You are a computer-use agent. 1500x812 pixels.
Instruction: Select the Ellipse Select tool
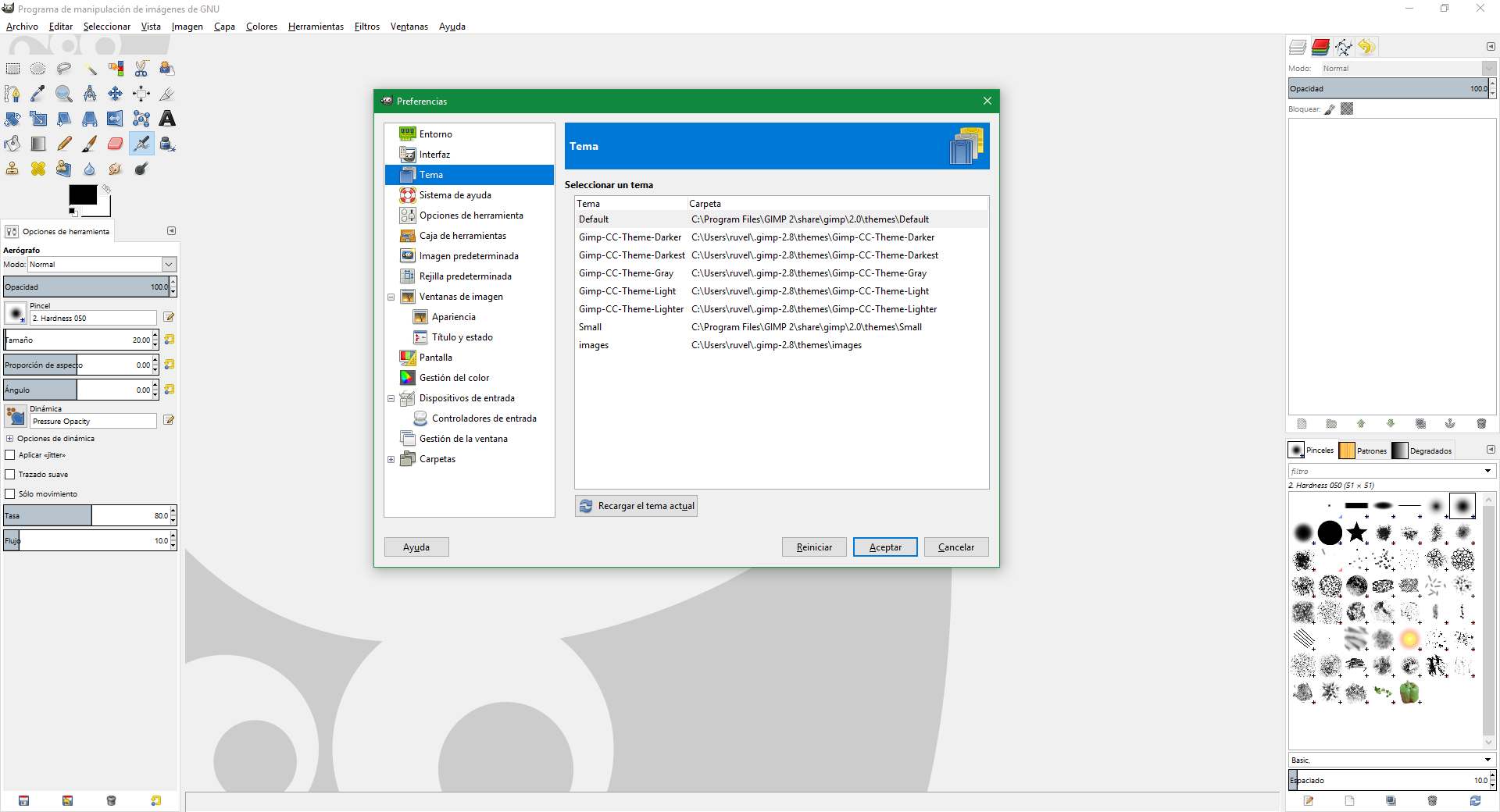pos(38,69)
